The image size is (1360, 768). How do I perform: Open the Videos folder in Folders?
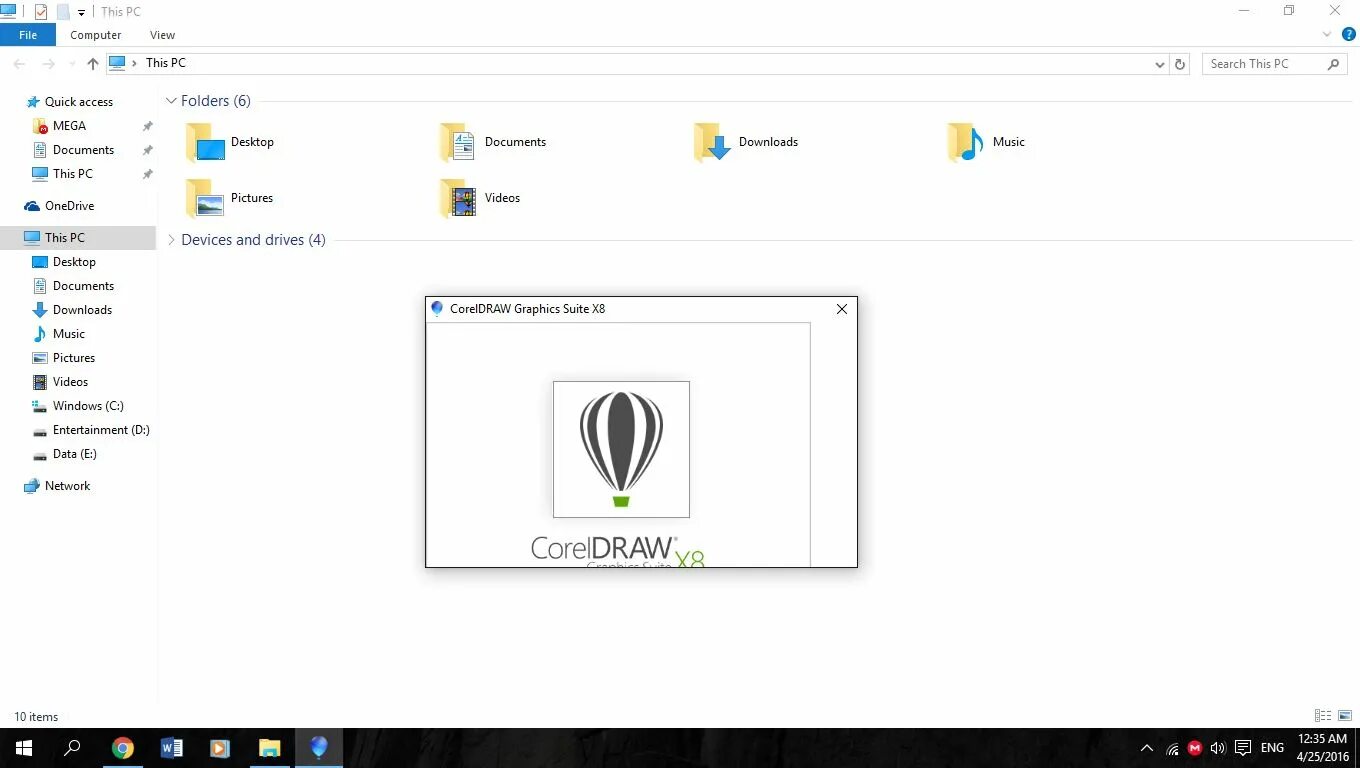[x=480, y=198]
